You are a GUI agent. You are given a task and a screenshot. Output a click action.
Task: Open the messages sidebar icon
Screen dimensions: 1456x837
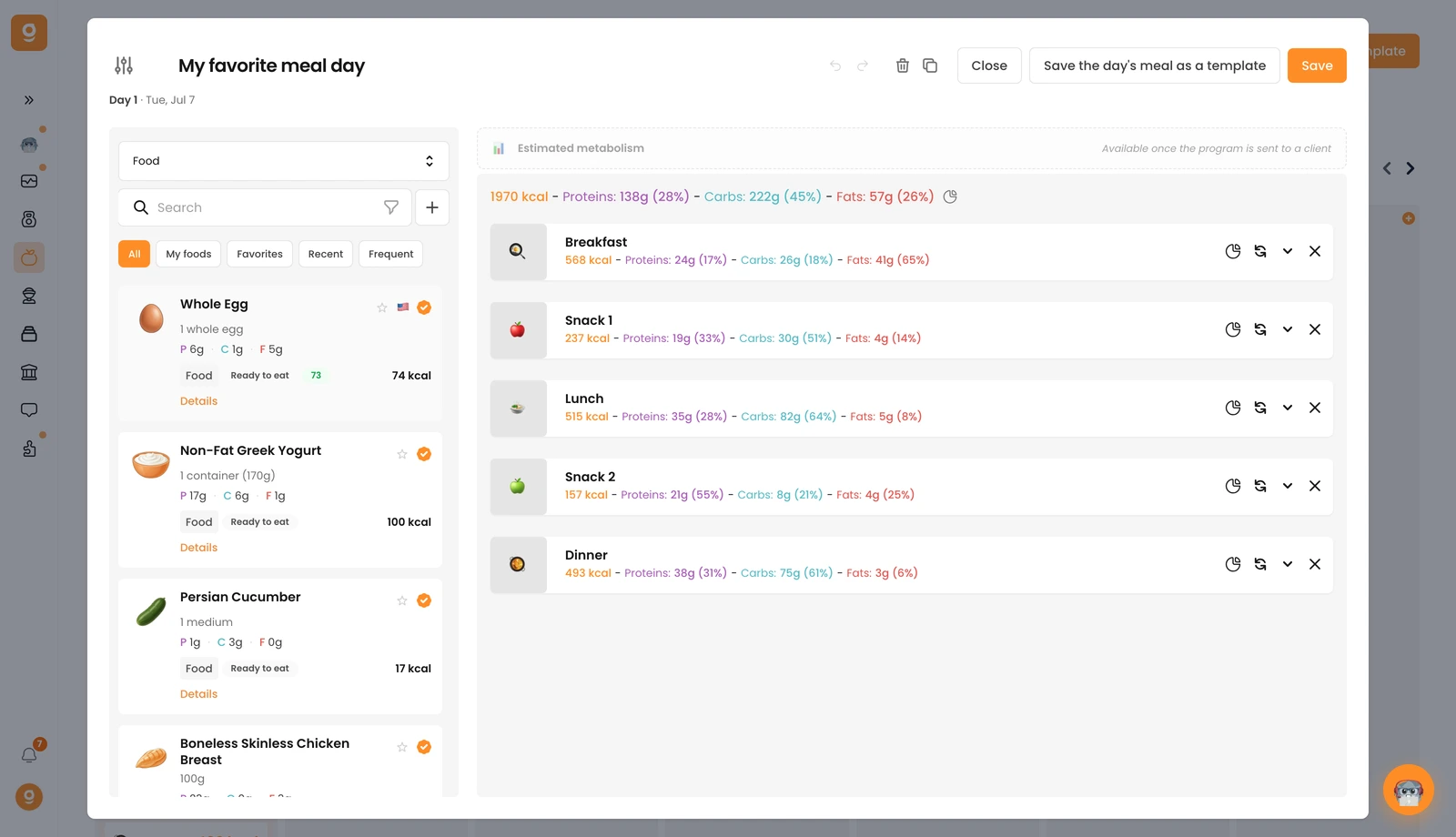(x=29, y=410)
